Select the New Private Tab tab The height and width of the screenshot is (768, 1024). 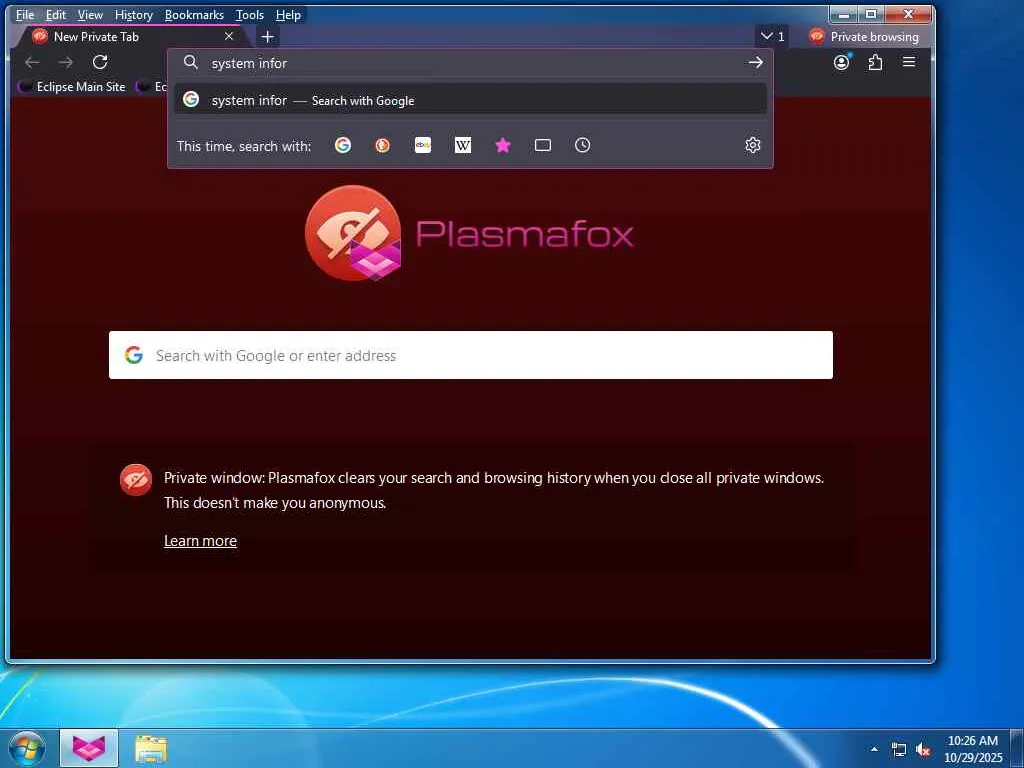[x=129, y=37]
